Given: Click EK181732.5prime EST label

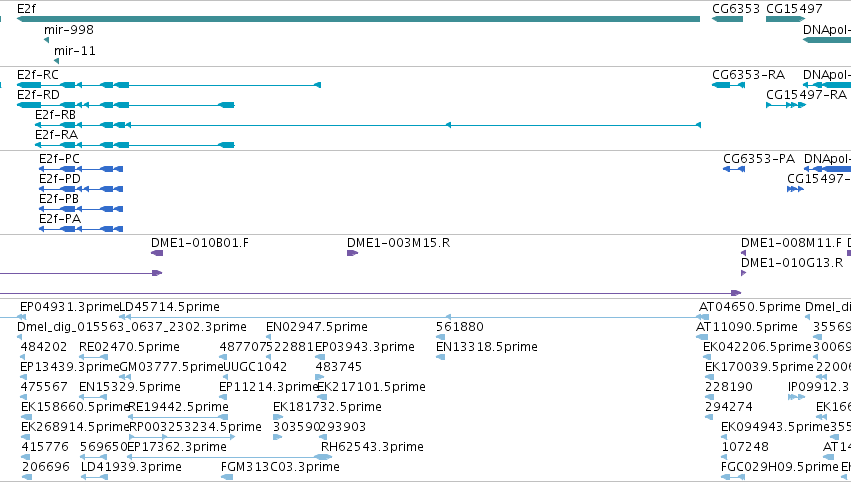Looking at the screenshot, I should [x=327, y=407].
